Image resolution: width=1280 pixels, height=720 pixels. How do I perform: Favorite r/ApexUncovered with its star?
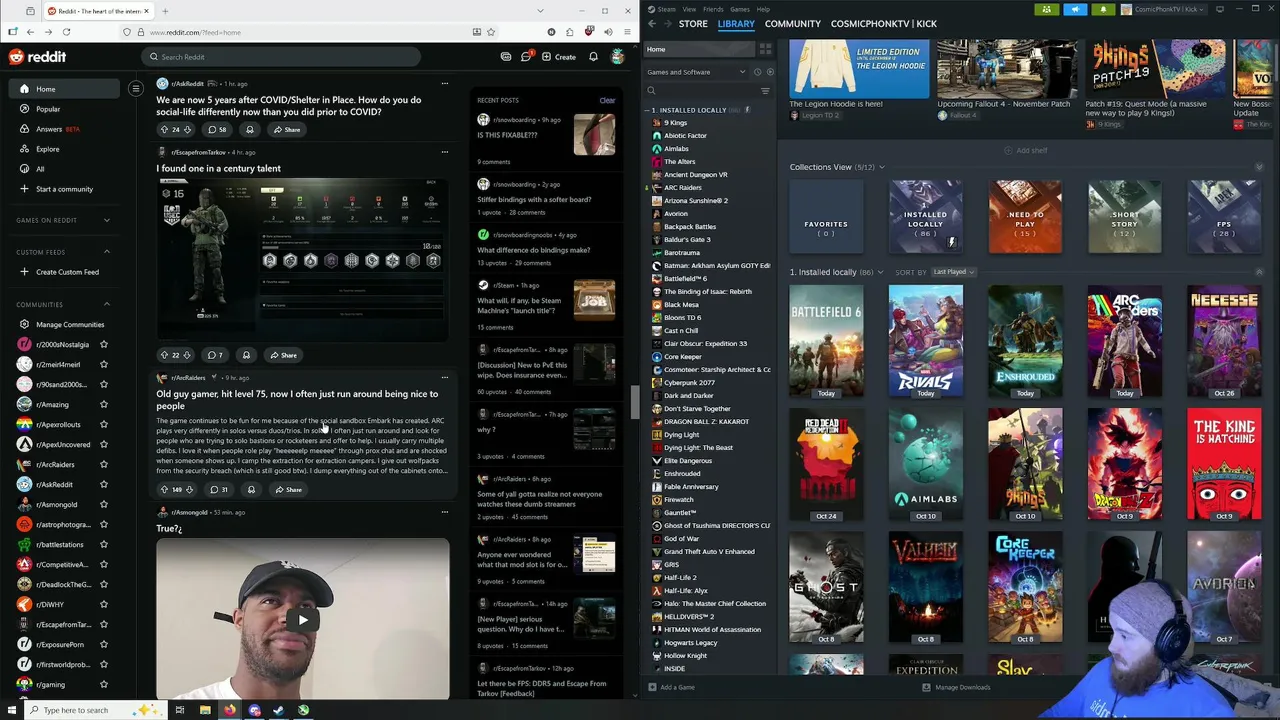(x=103, y=444)
